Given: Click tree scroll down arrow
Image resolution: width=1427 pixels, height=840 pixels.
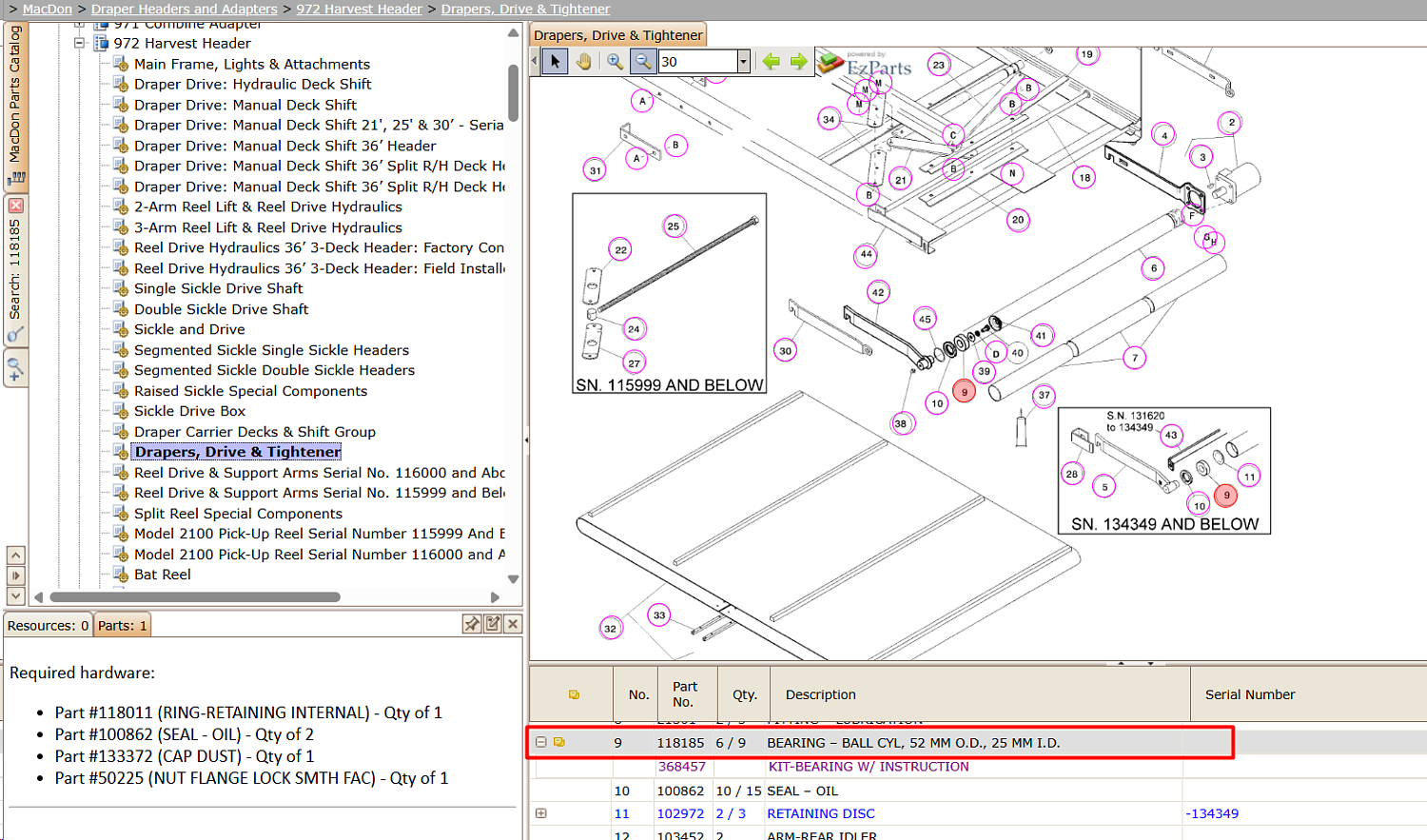Looking at the screenshot, I should click(x=514, y=578).
